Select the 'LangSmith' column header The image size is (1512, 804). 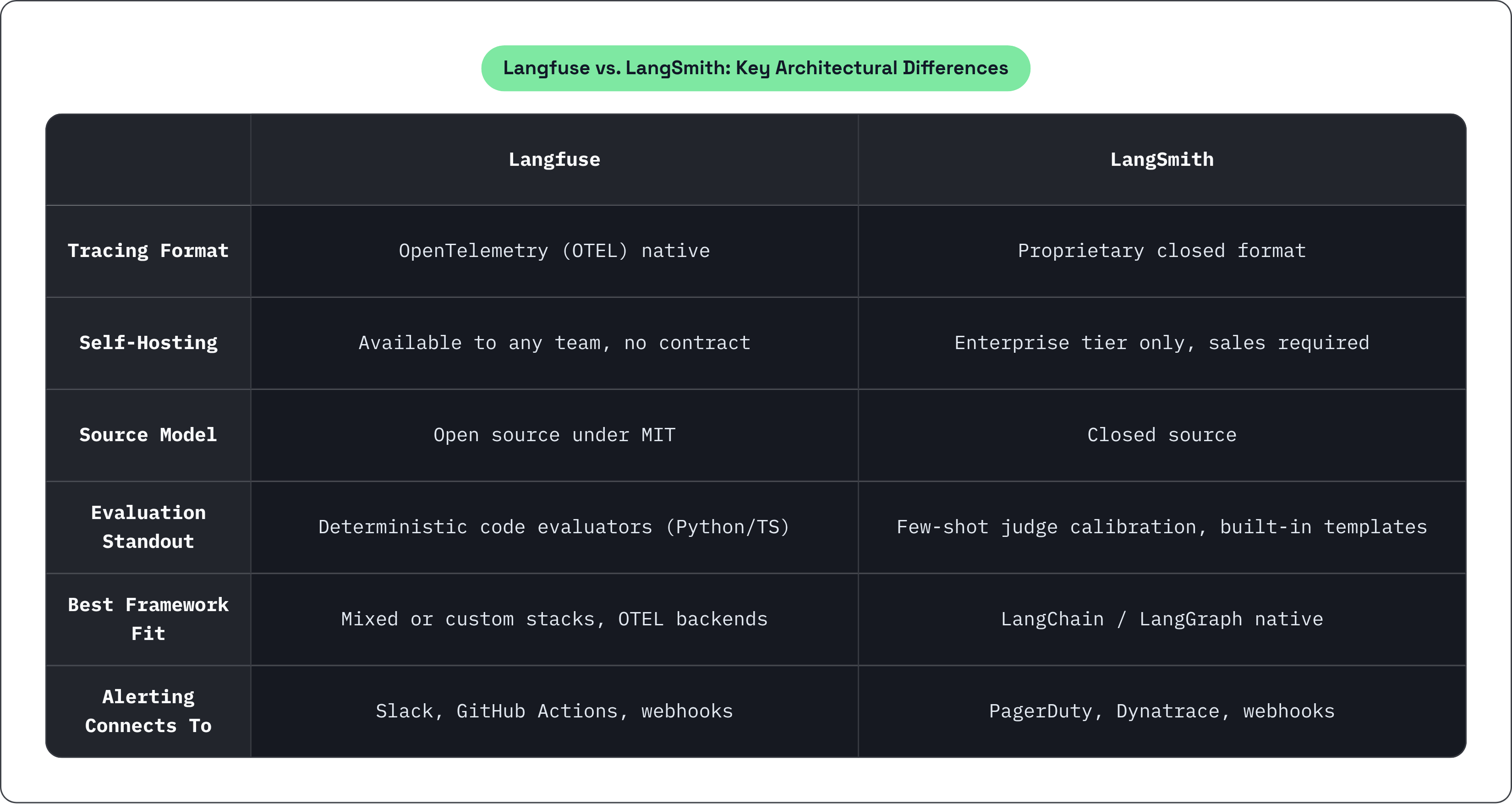coord(1161,159)
